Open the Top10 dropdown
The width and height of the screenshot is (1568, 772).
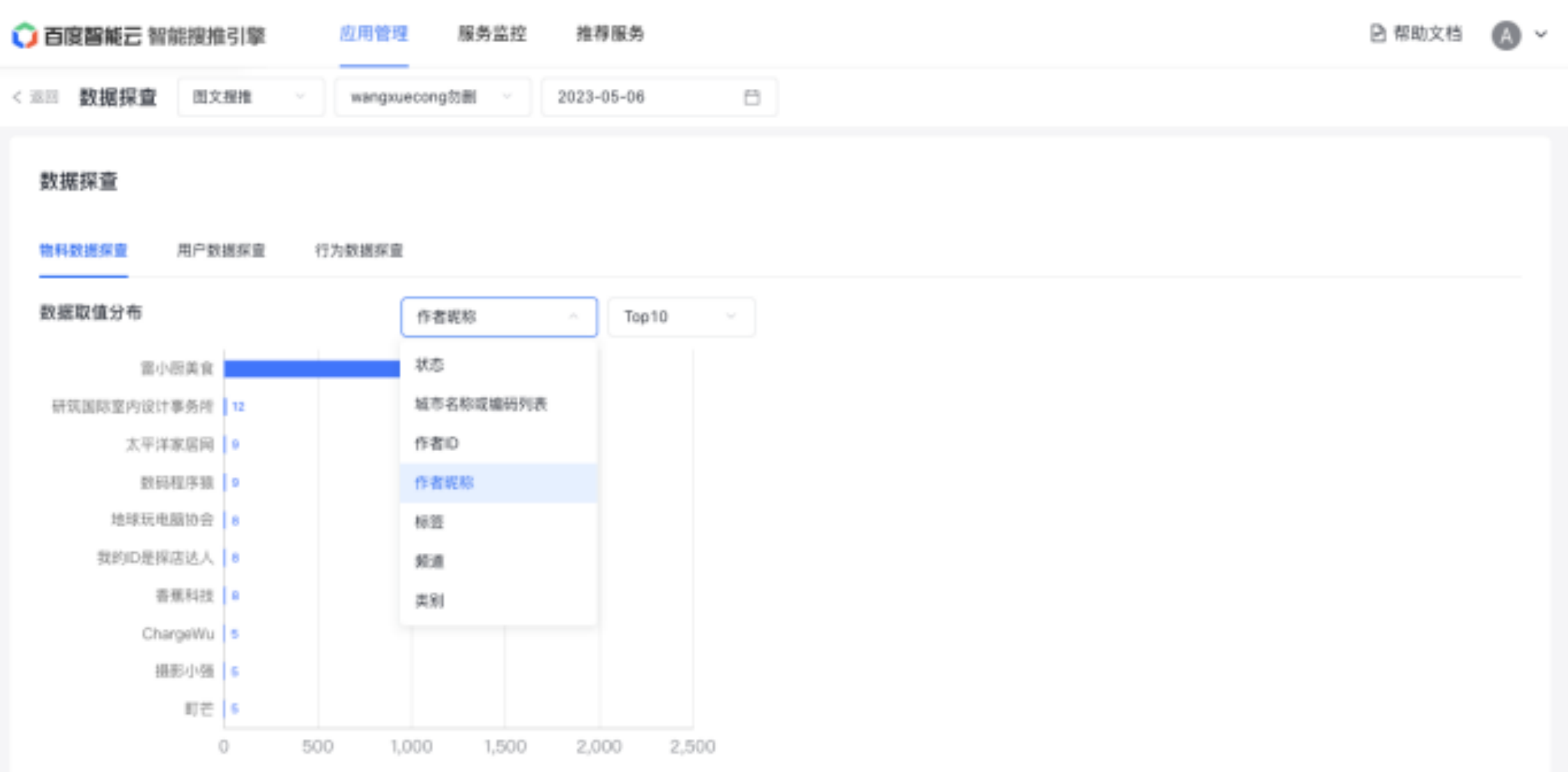[x=681, y=317]
